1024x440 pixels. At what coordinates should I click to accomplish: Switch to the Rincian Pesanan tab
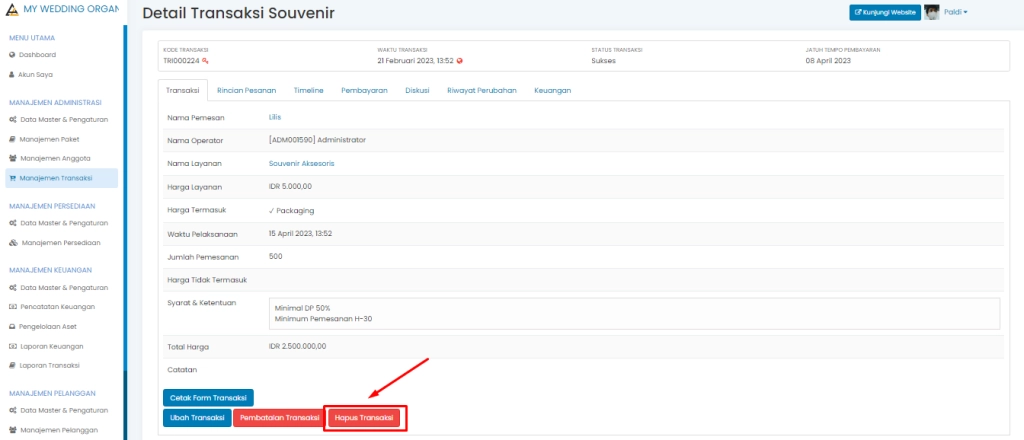click(x=246, y=90)
